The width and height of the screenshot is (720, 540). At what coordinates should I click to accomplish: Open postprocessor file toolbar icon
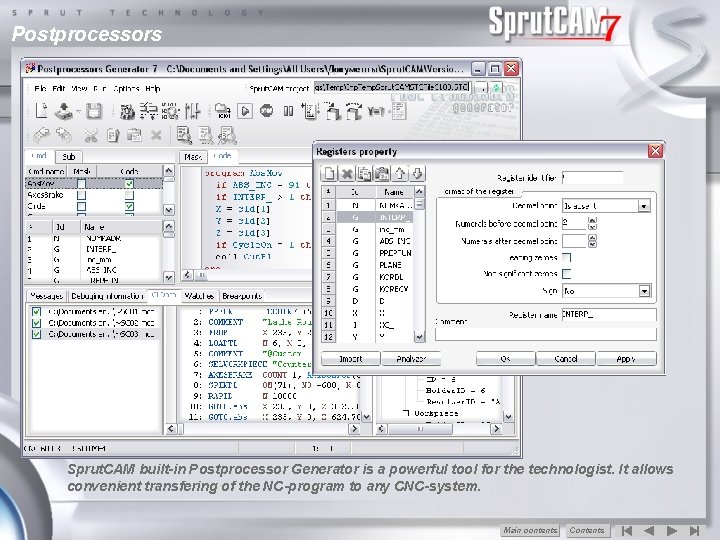63,111
